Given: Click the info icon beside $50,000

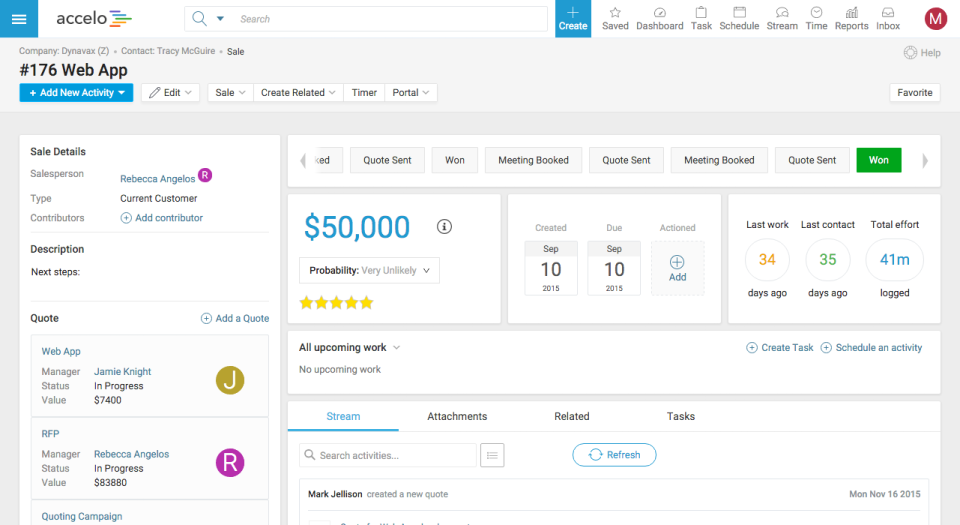Looking at the screenshot, I should click(x=445, y=227).
